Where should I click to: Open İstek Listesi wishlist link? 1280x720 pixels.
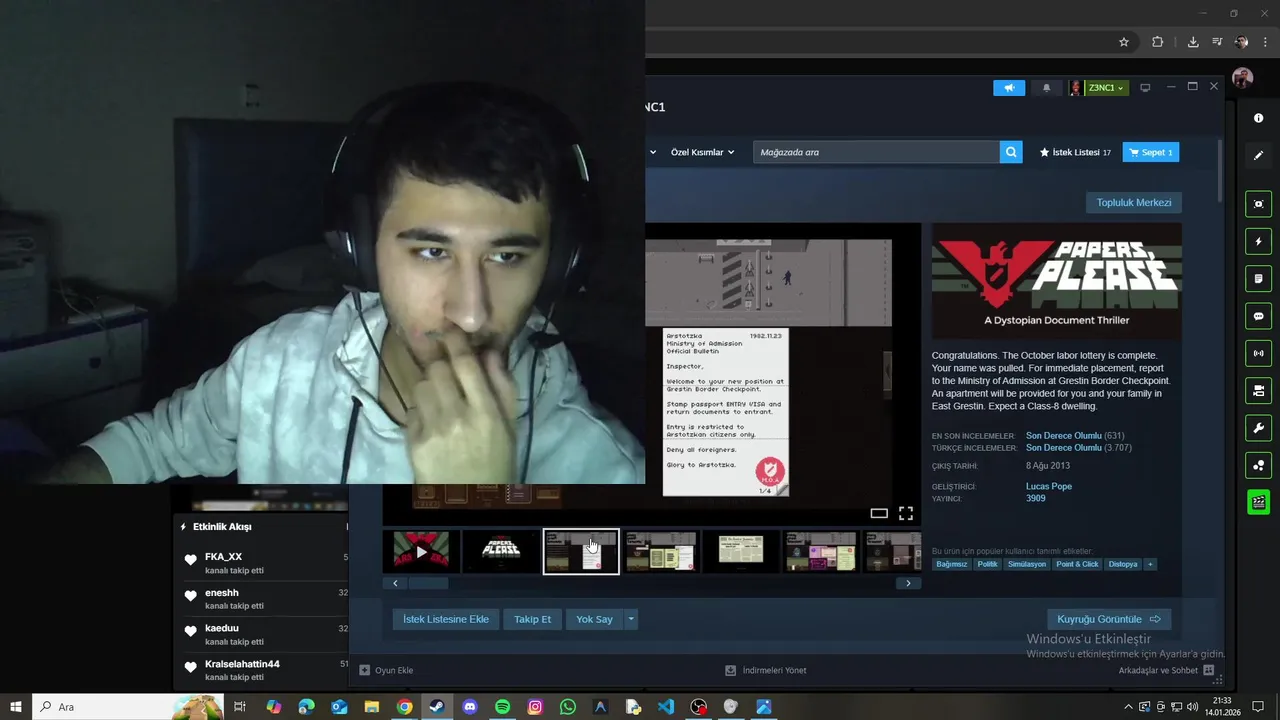pos(1075,152)
